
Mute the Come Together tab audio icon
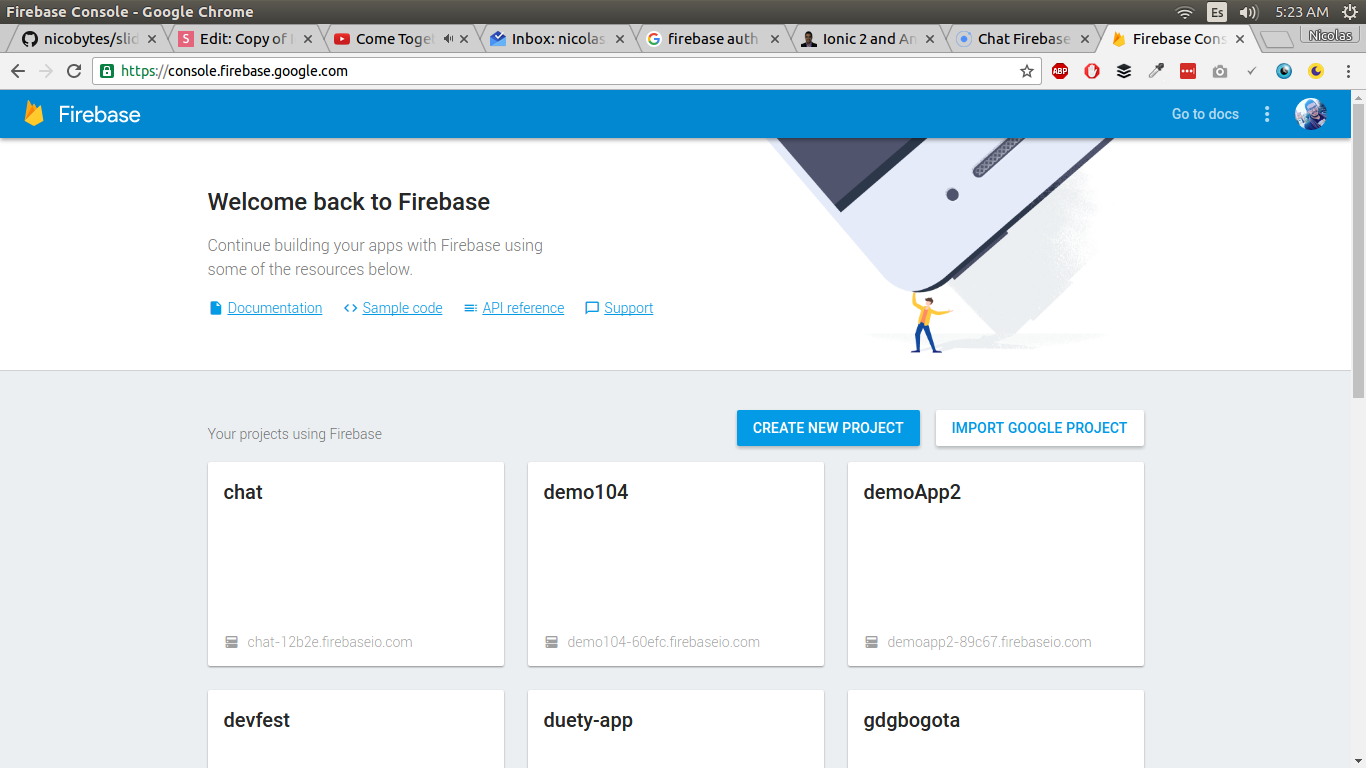(448, 39)
